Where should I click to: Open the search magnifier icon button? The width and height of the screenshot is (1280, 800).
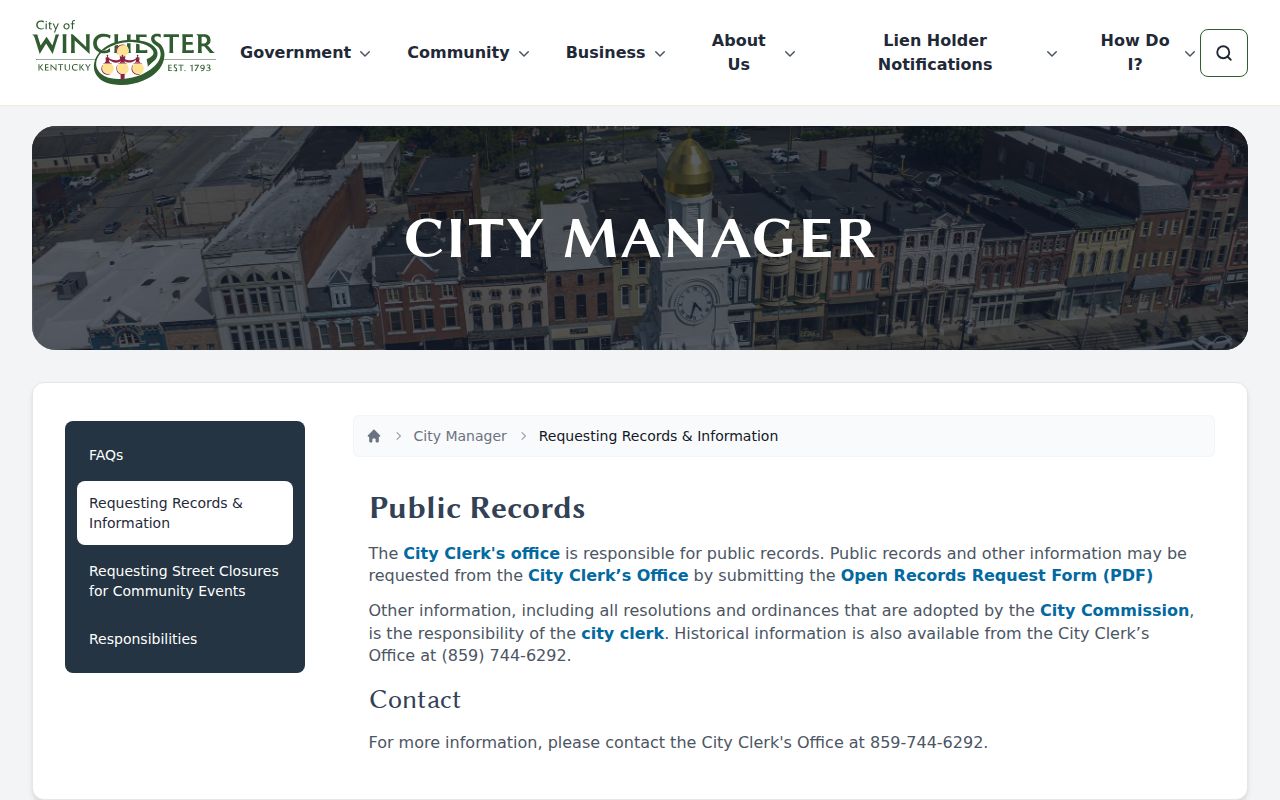click(x=1224, y=53)
